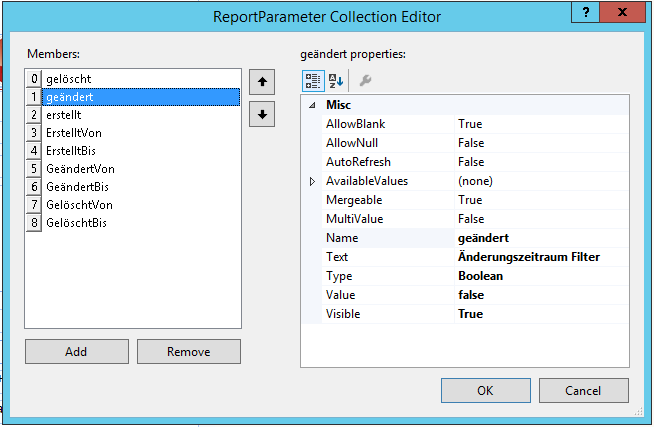Open Property Pages wrench icon
Viewport: 654px width, 427px height.
(x=365, y=81)
